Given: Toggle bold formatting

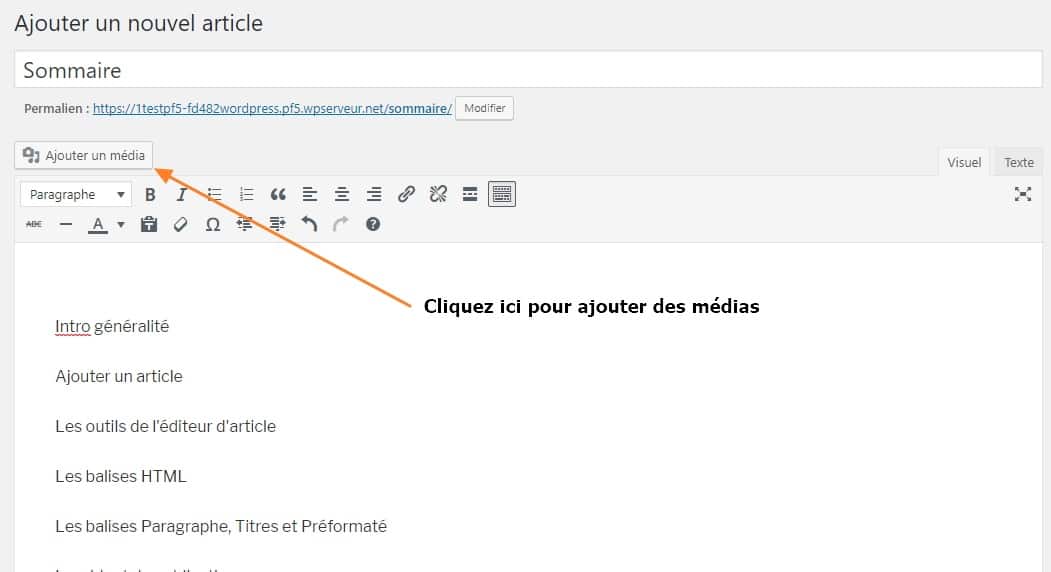Looking at the screenshot, I should (150, 194).
